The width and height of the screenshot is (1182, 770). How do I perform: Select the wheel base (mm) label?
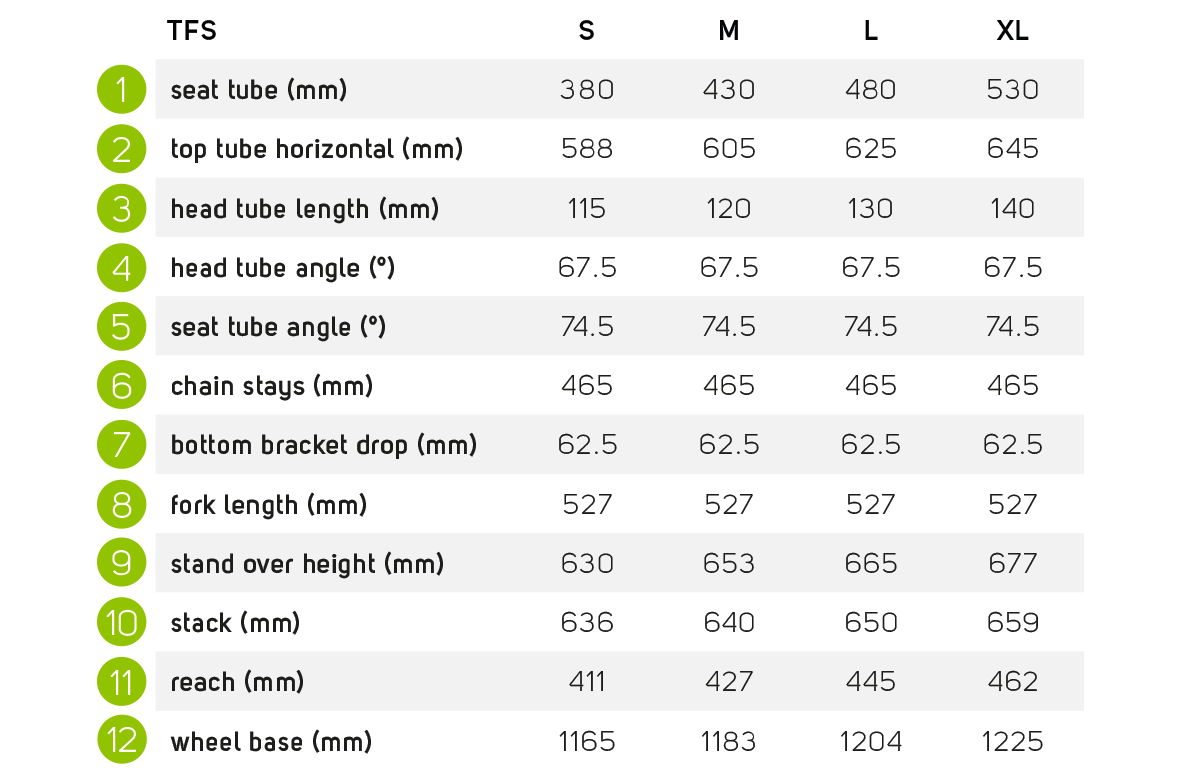[x=271, y=742]
